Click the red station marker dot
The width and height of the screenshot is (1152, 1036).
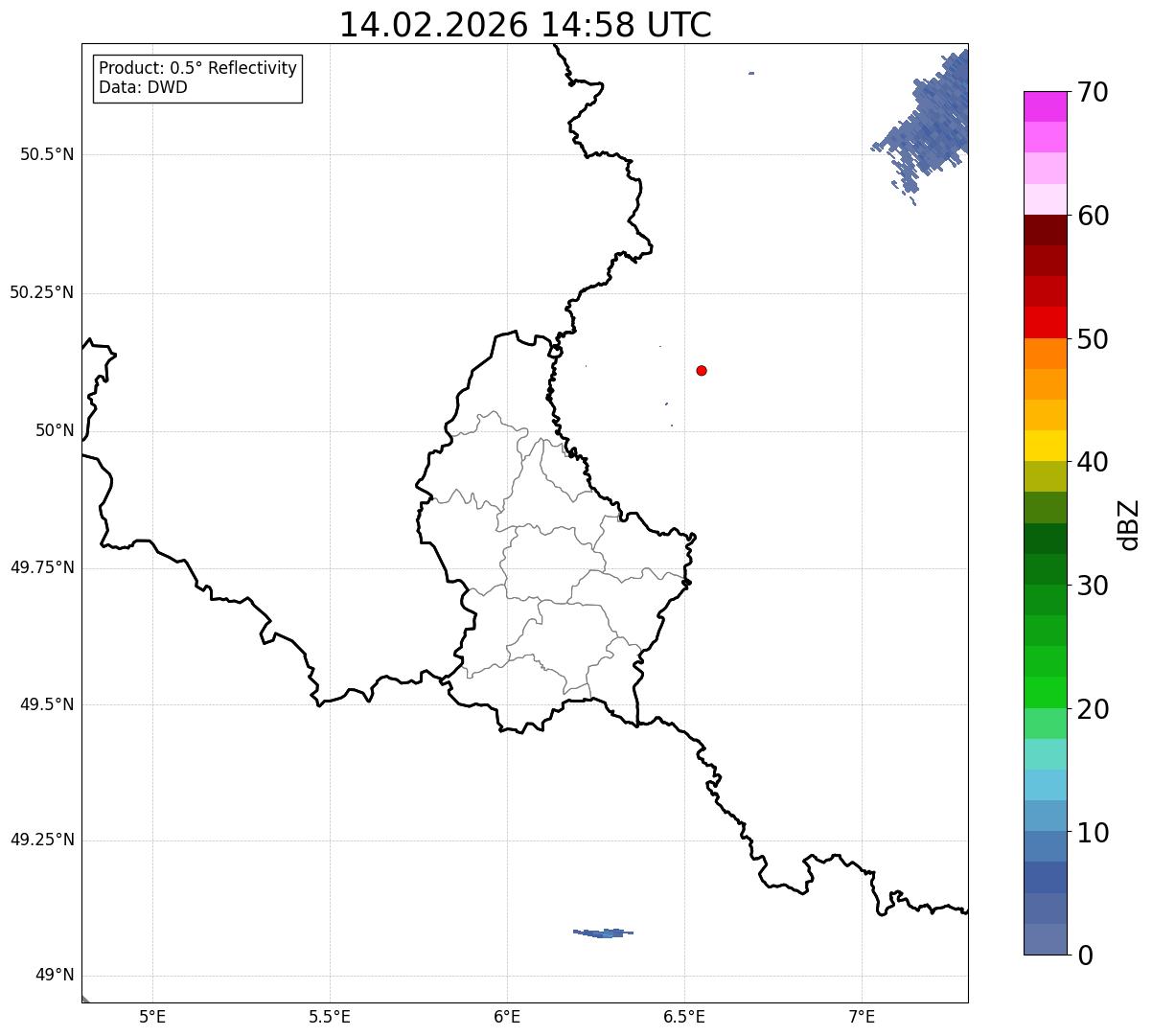point(702,370)
